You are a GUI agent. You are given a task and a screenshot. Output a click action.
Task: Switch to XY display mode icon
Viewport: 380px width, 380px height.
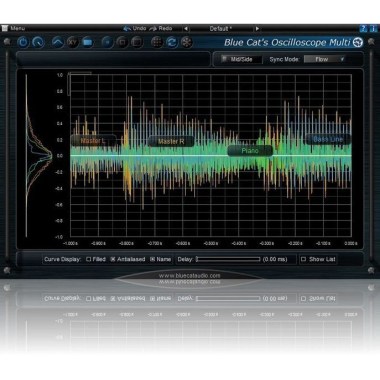[72, 43]
